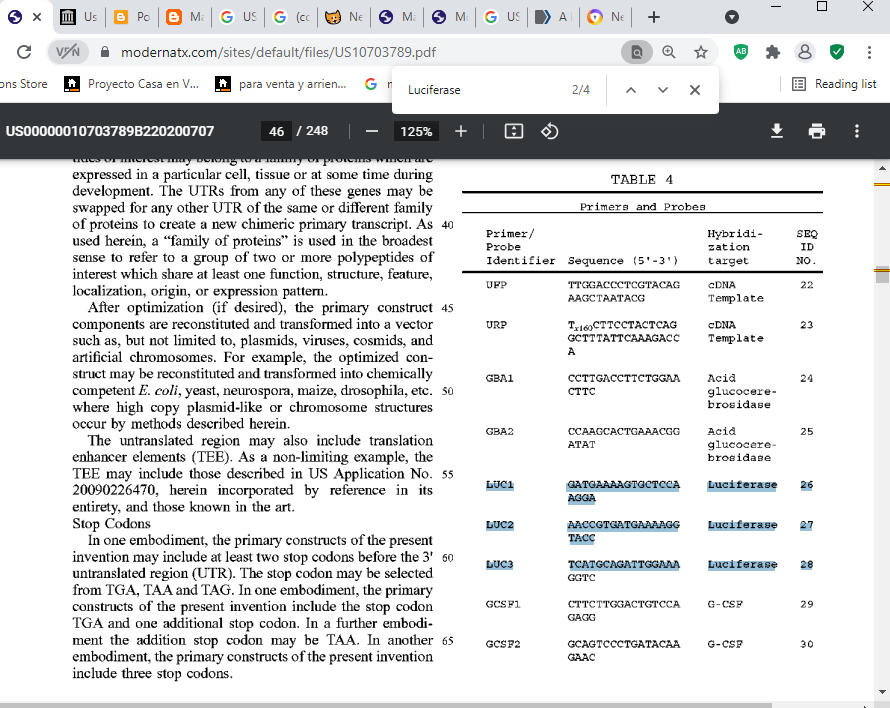Screen dimensions: 890x708
Task: Switch to the cat icon 'Ne' tab
Action: pos(348,17)
